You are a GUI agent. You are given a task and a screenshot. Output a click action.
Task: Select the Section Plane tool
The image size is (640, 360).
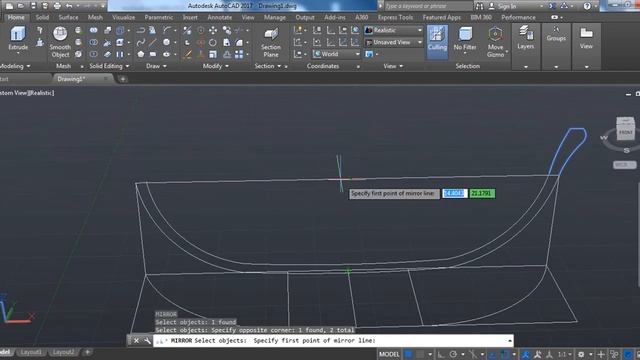coord(271,42)
